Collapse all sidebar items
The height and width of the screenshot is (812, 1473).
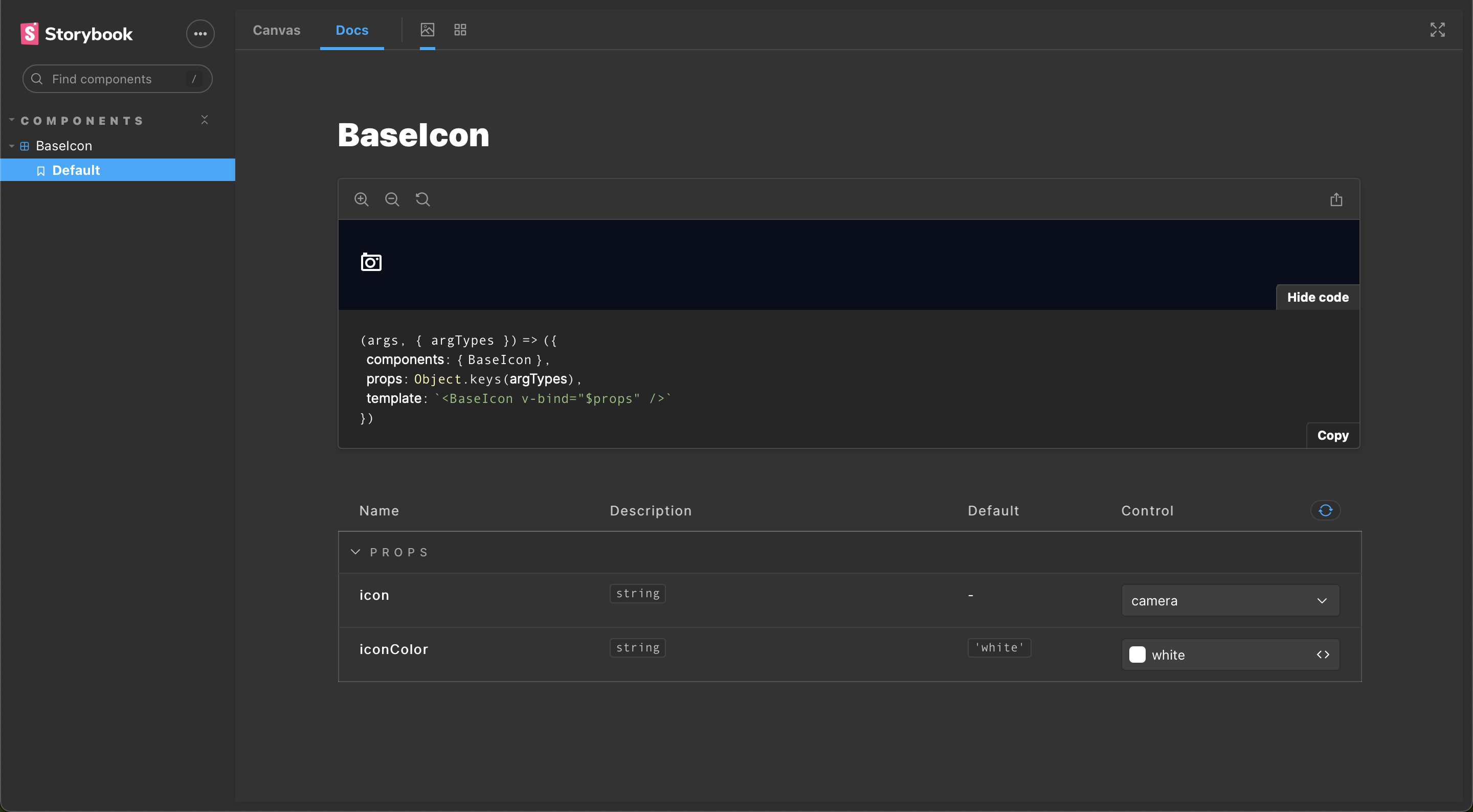pos(204,120)
